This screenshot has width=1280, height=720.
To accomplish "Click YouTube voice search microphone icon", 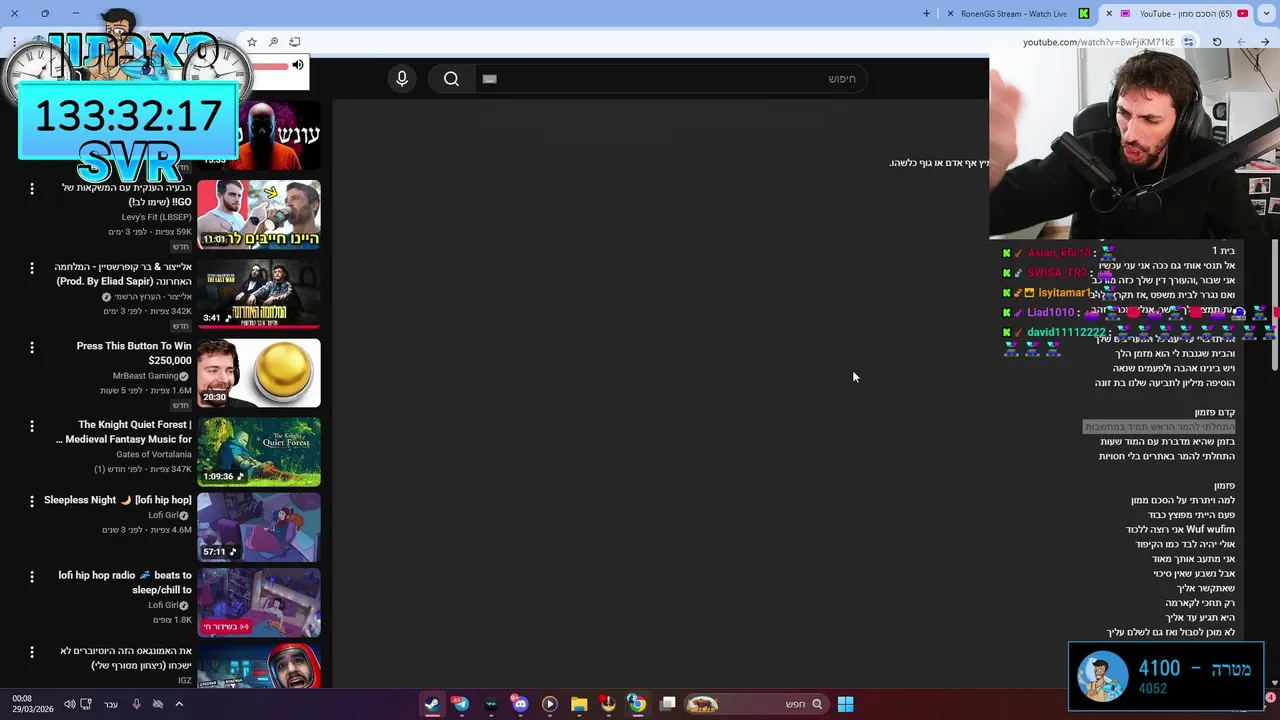I will [x=402, y=79].
